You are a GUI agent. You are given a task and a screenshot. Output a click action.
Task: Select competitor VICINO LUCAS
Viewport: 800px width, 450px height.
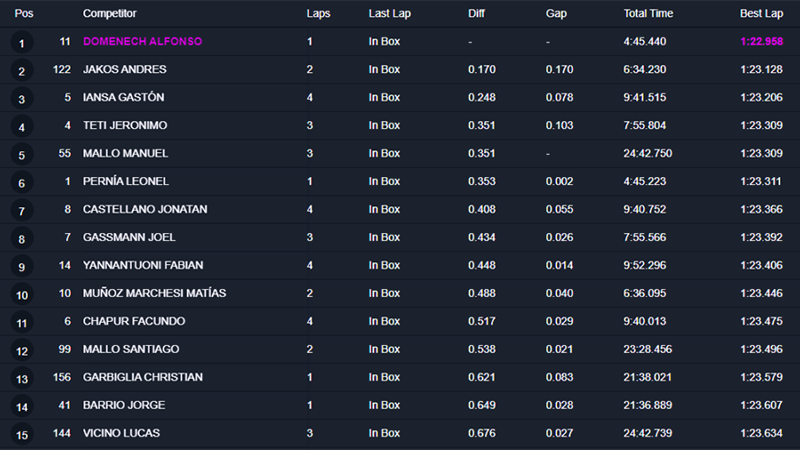pyautogui.click(x=121, y=434)
